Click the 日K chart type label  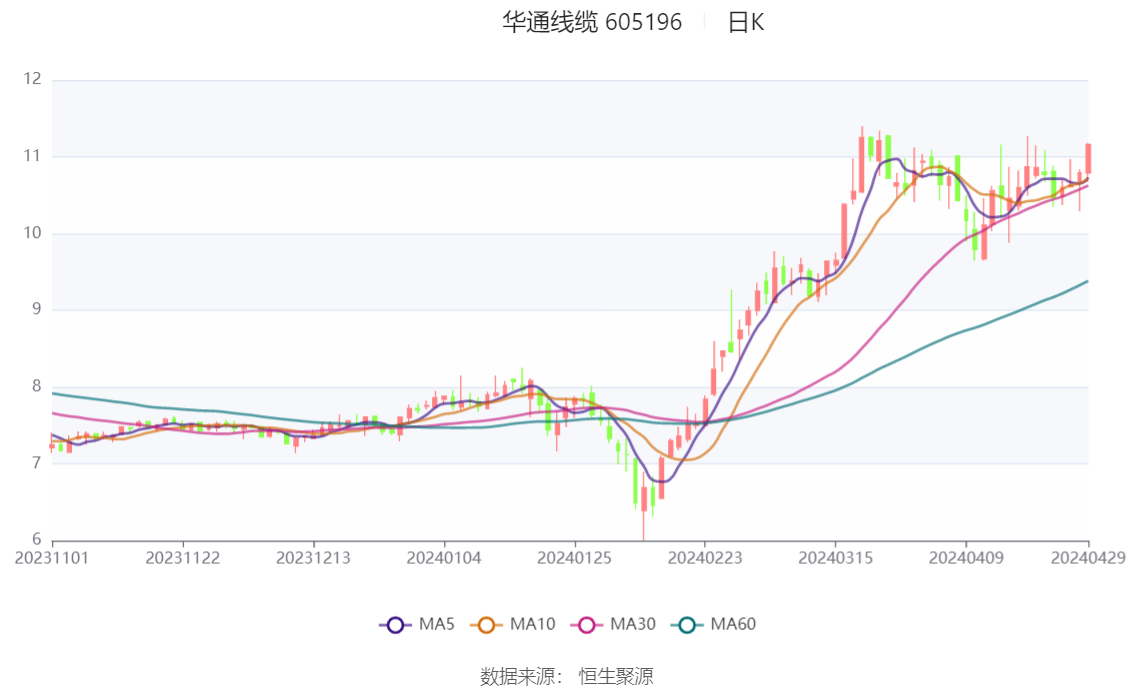point(746,22)
